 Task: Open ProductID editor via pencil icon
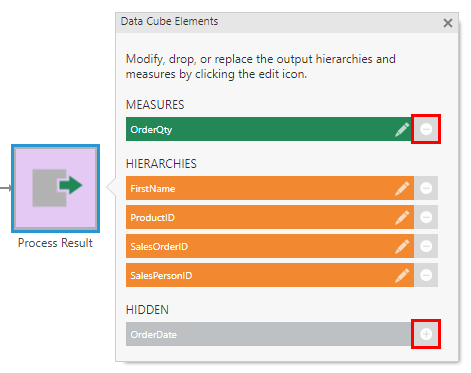pos(402,217)
